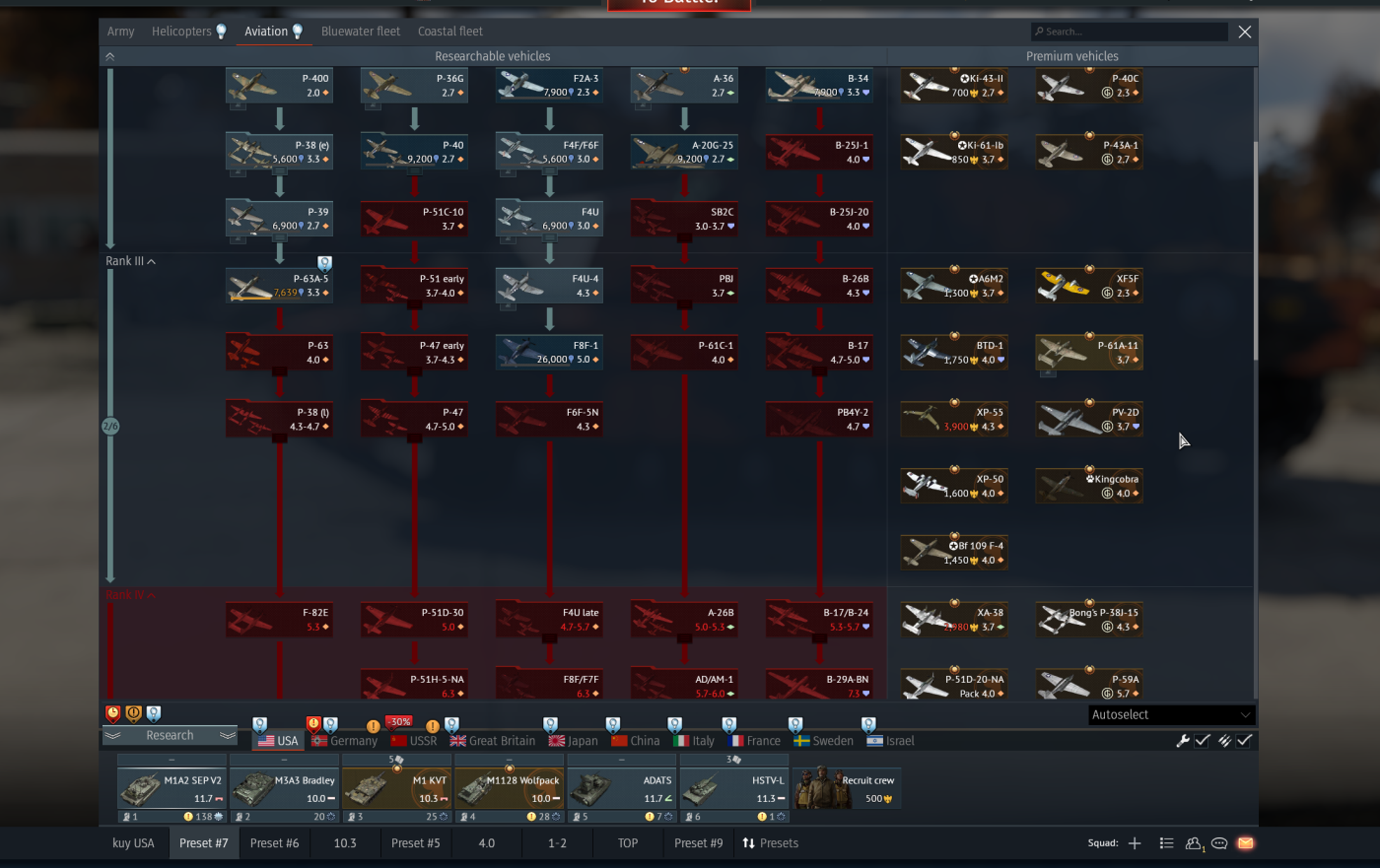Viewport: 1380px width, 868px height.
Task: Add a squad member with plus icon
Action: click(1135, 843)
